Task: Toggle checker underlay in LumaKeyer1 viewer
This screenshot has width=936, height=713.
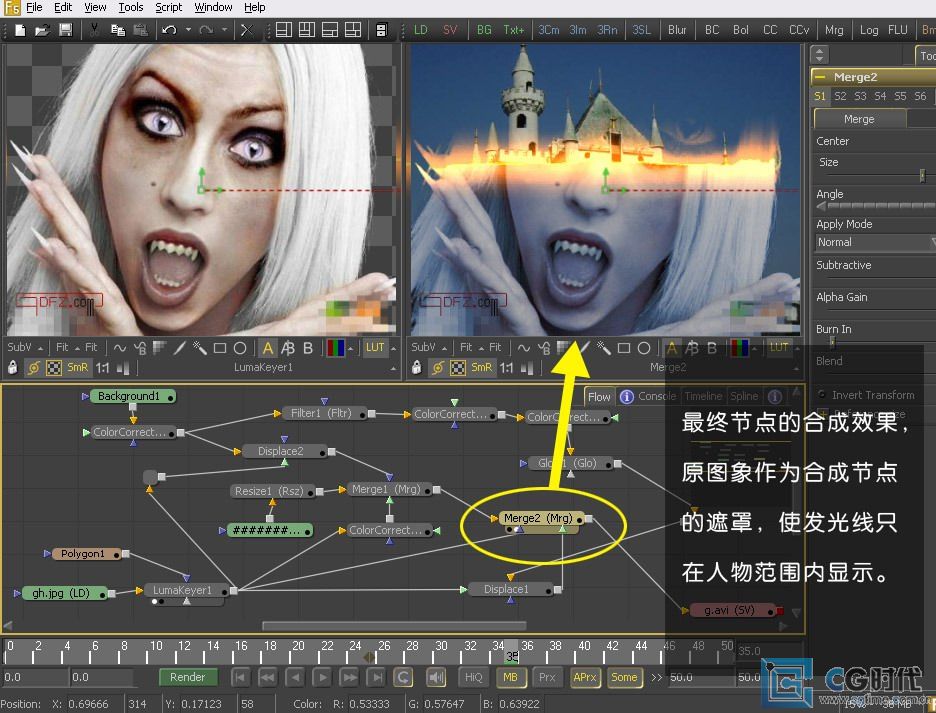Action: (x=54, y=368)
